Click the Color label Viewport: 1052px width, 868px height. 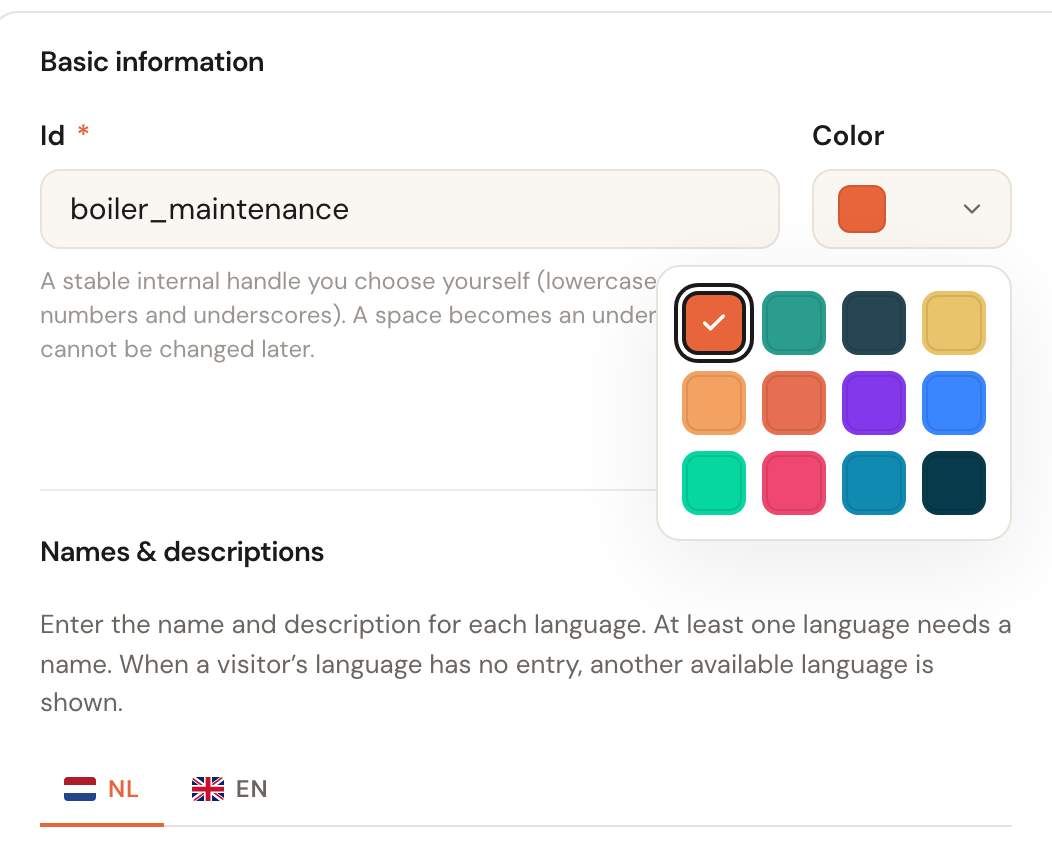pos(848,136)
